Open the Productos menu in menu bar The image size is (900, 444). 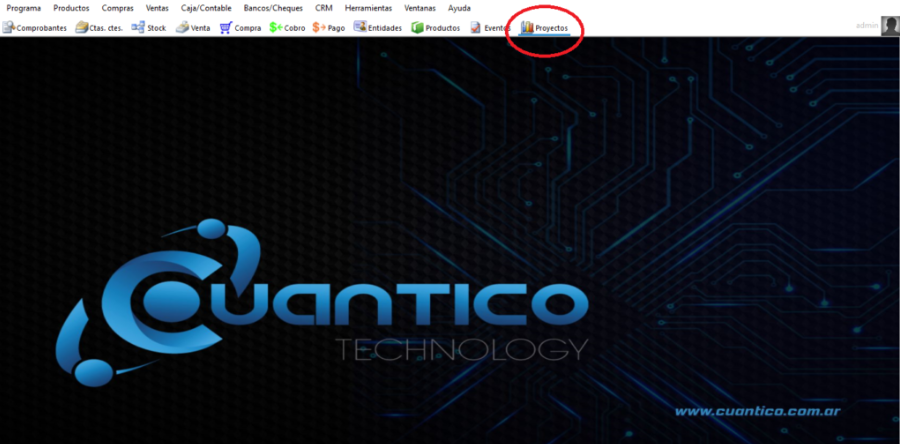[x=71, y=9]
